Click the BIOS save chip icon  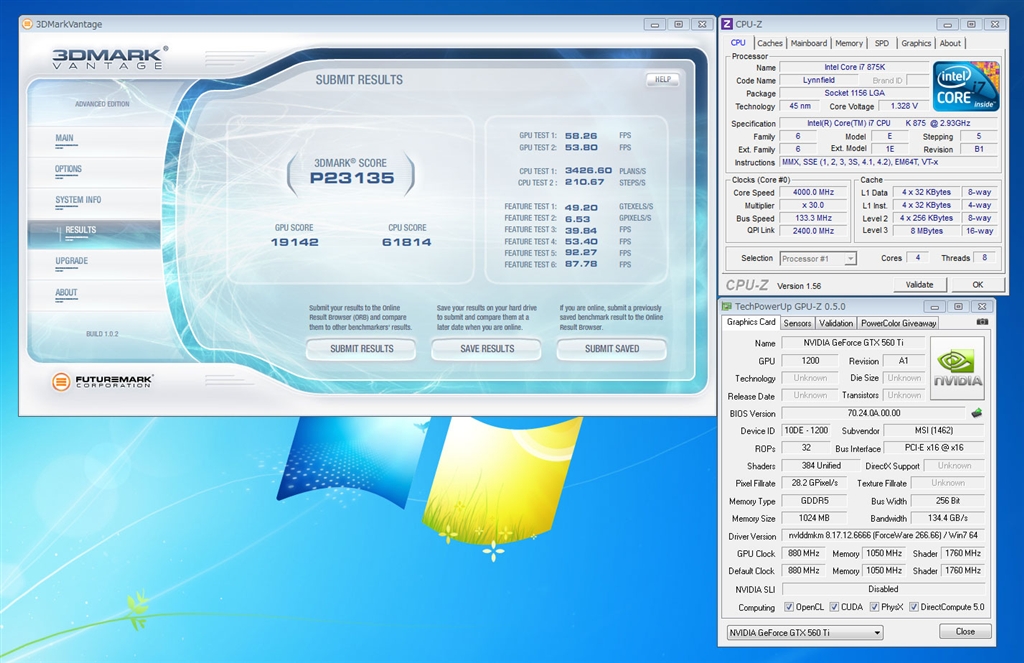click(x=976, y=412)
